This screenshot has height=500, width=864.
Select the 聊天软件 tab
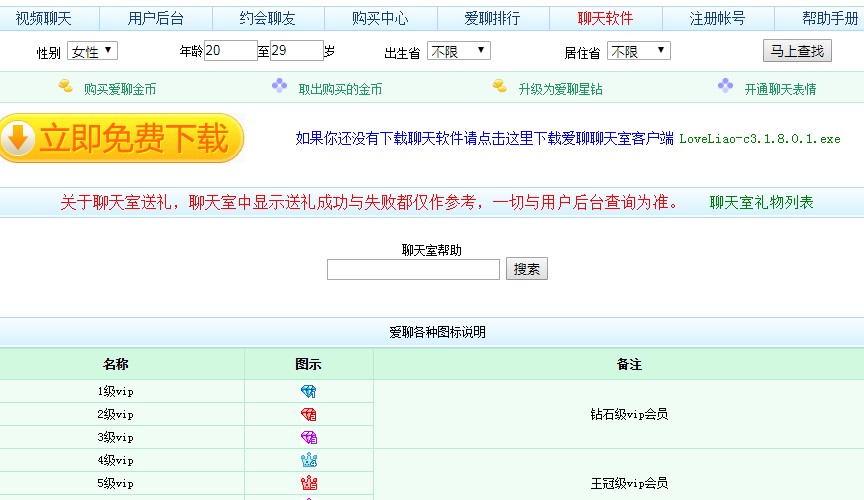click(605, 19)
